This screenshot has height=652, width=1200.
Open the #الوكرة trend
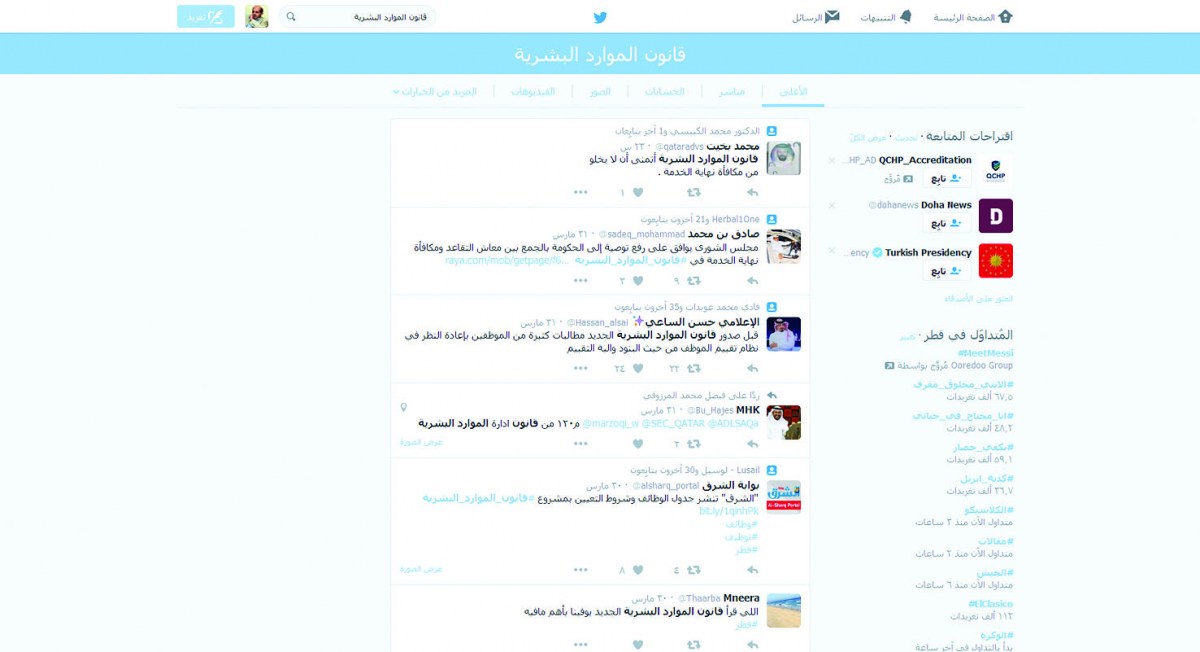click(997, 635)
